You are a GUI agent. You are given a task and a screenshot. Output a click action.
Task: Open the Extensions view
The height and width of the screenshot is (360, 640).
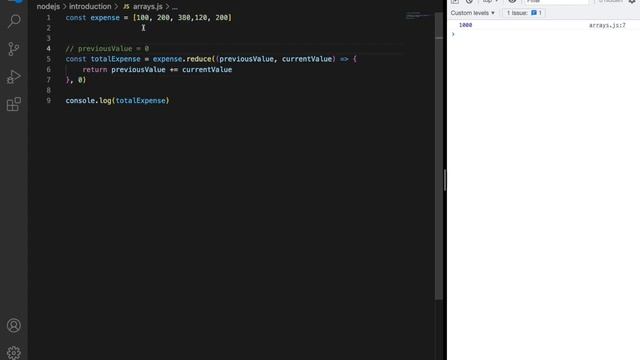[14, 104]
